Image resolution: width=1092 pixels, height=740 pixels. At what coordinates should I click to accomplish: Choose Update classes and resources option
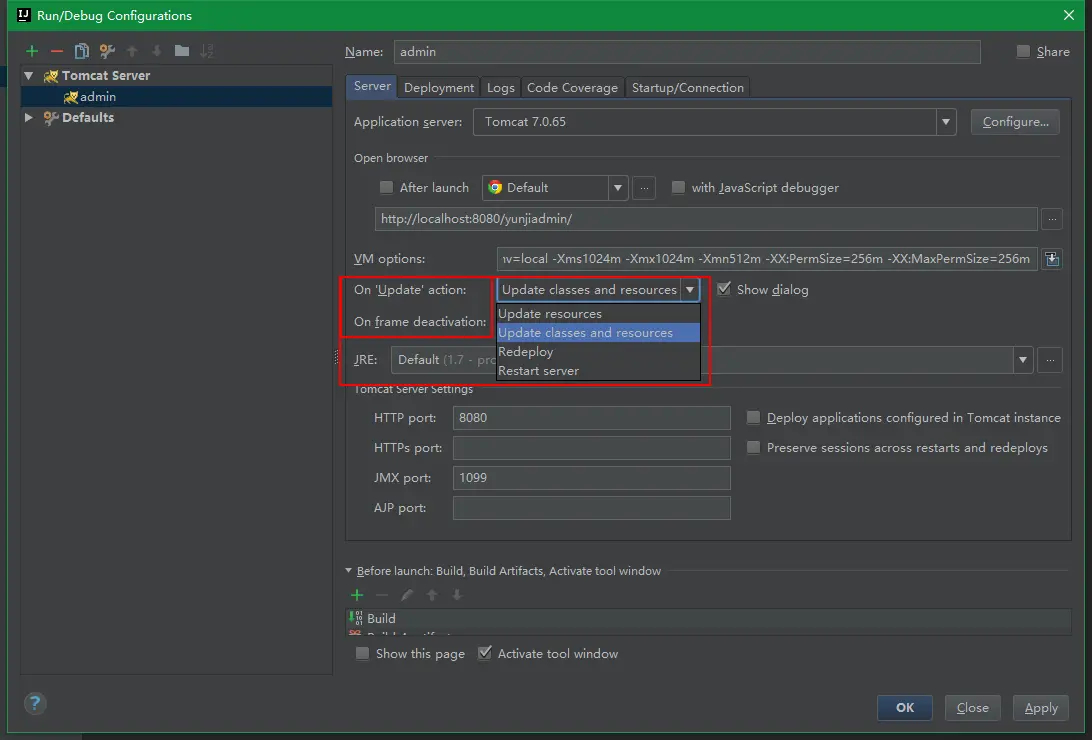point(598,333)
